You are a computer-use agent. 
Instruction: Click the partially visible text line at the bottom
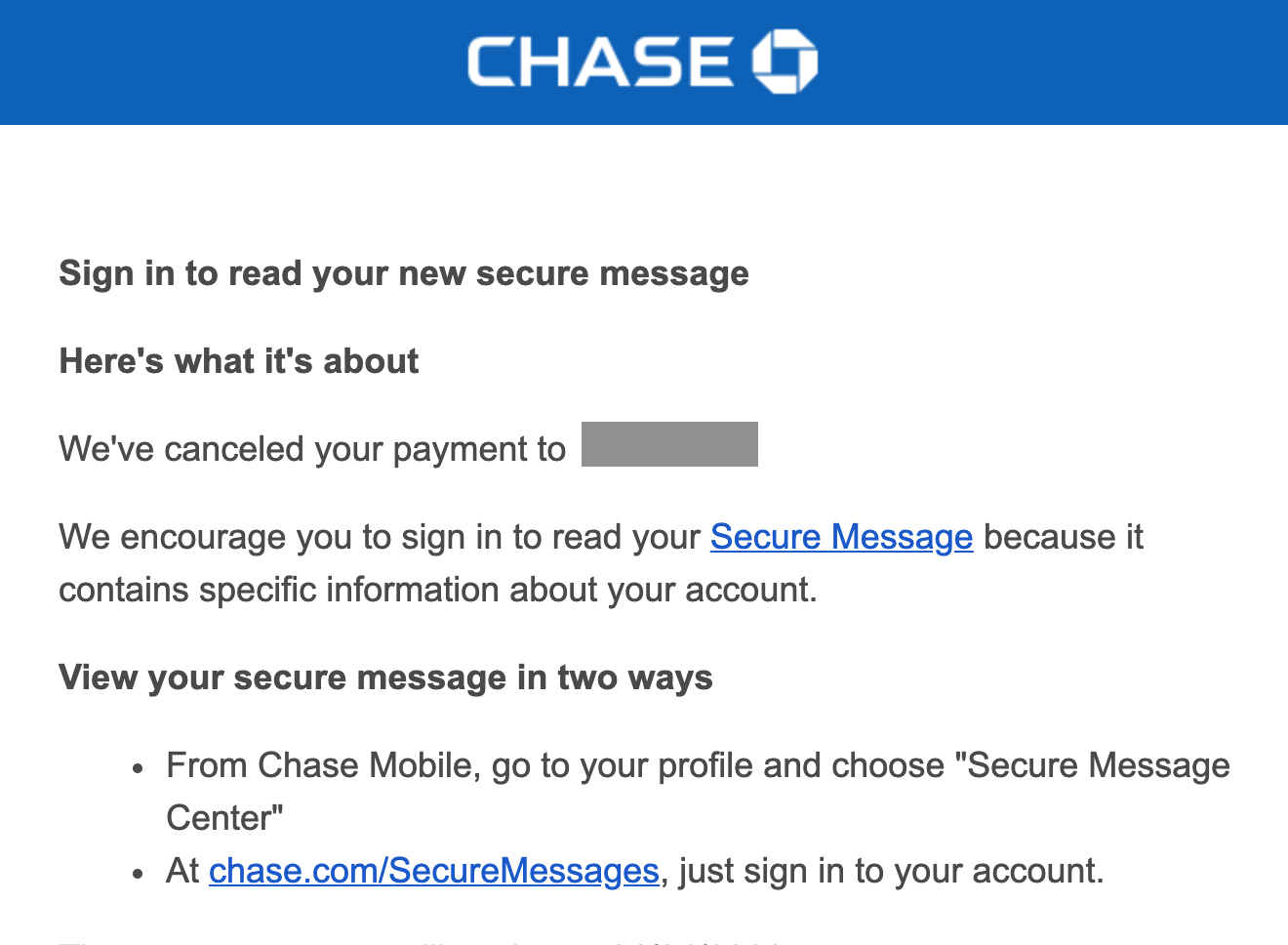coord(420,941)
